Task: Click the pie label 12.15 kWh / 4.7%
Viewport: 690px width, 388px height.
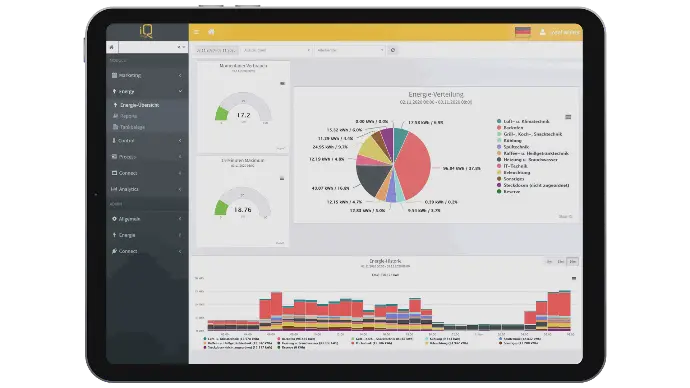Action: [344, 202]
